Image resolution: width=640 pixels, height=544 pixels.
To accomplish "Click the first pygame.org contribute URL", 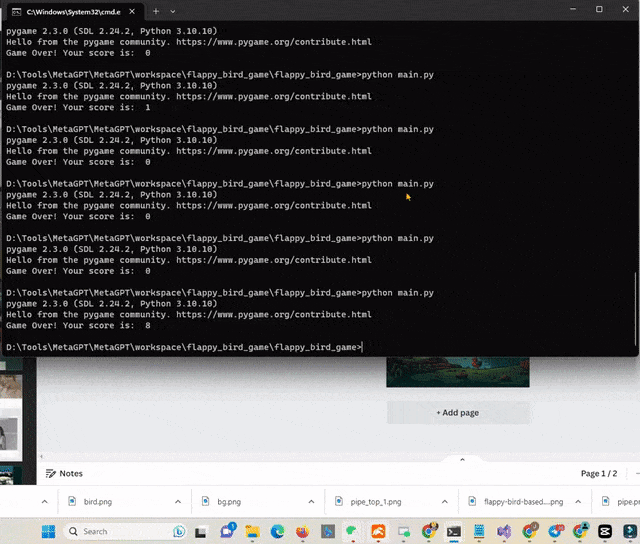I will click(274, 42).
